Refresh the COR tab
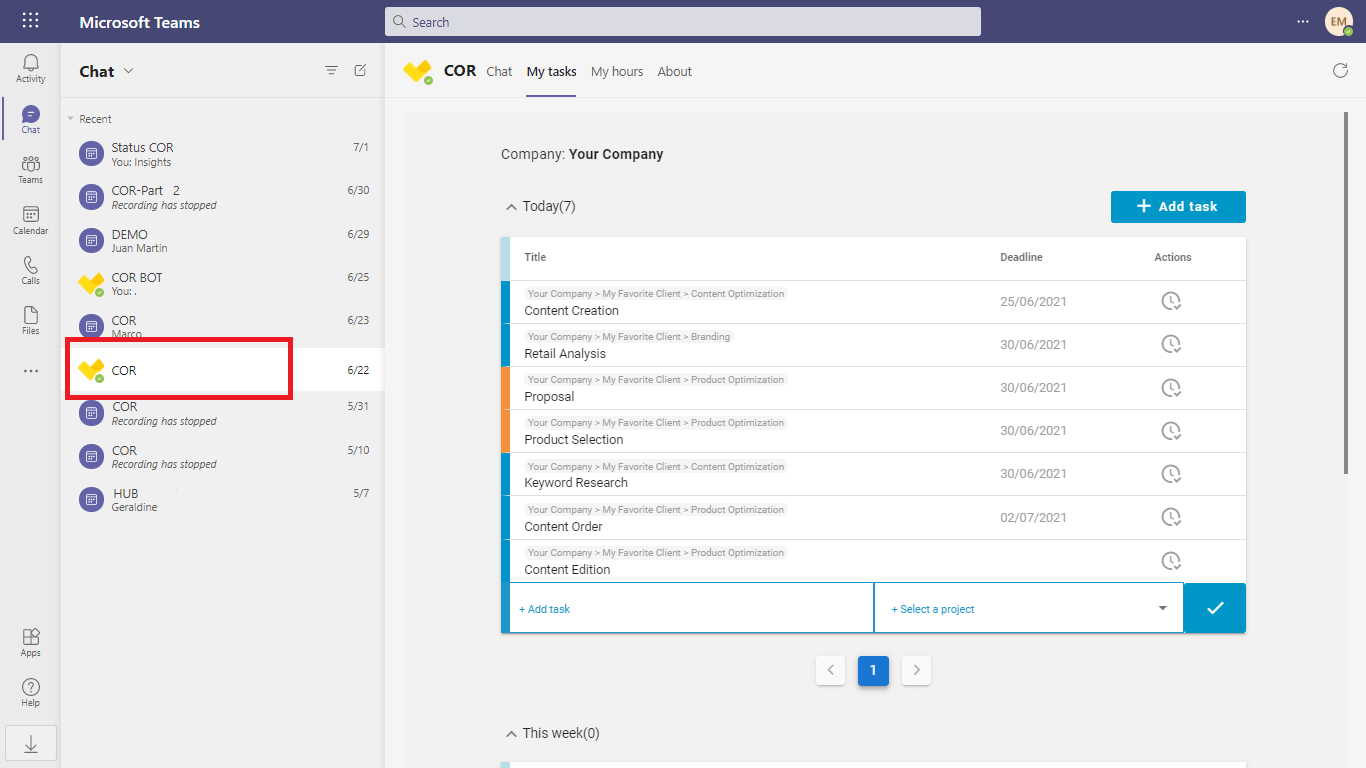Screen dimensions: 1366x768 1340,71
